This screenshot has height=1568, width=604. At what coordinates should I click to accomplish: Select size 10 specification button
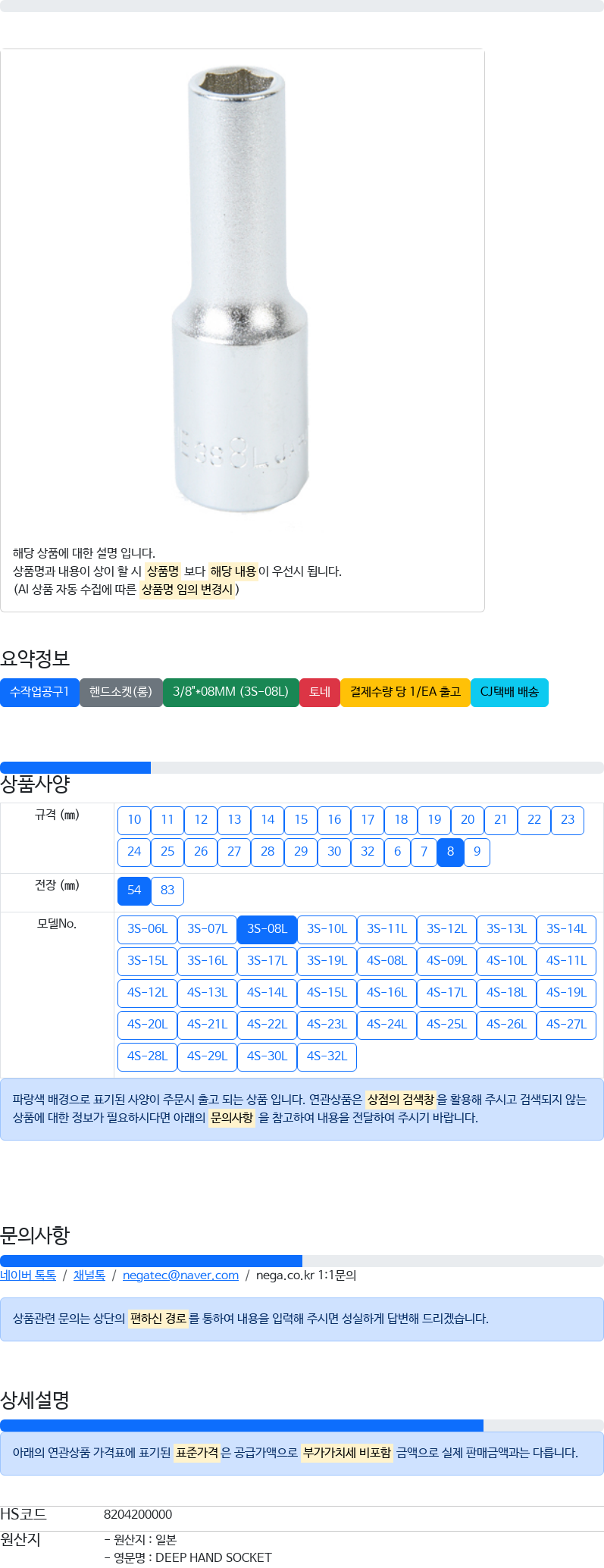(x=134, y=820)
